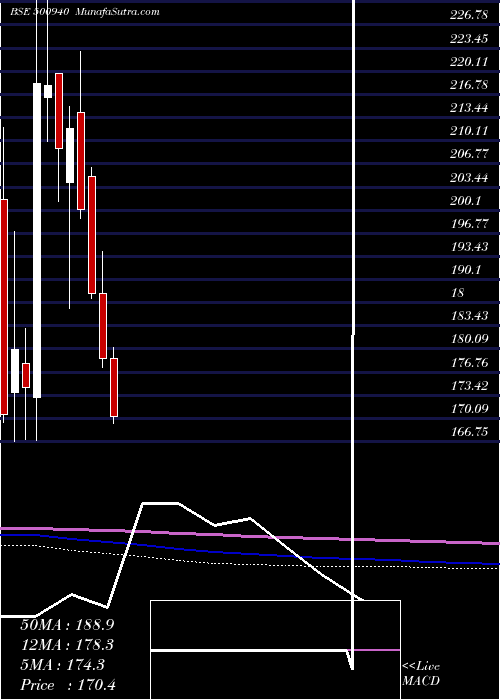This screenshot has width=500, height=700.
Task: Select the 176.76 price axis label
Action: 469,362
